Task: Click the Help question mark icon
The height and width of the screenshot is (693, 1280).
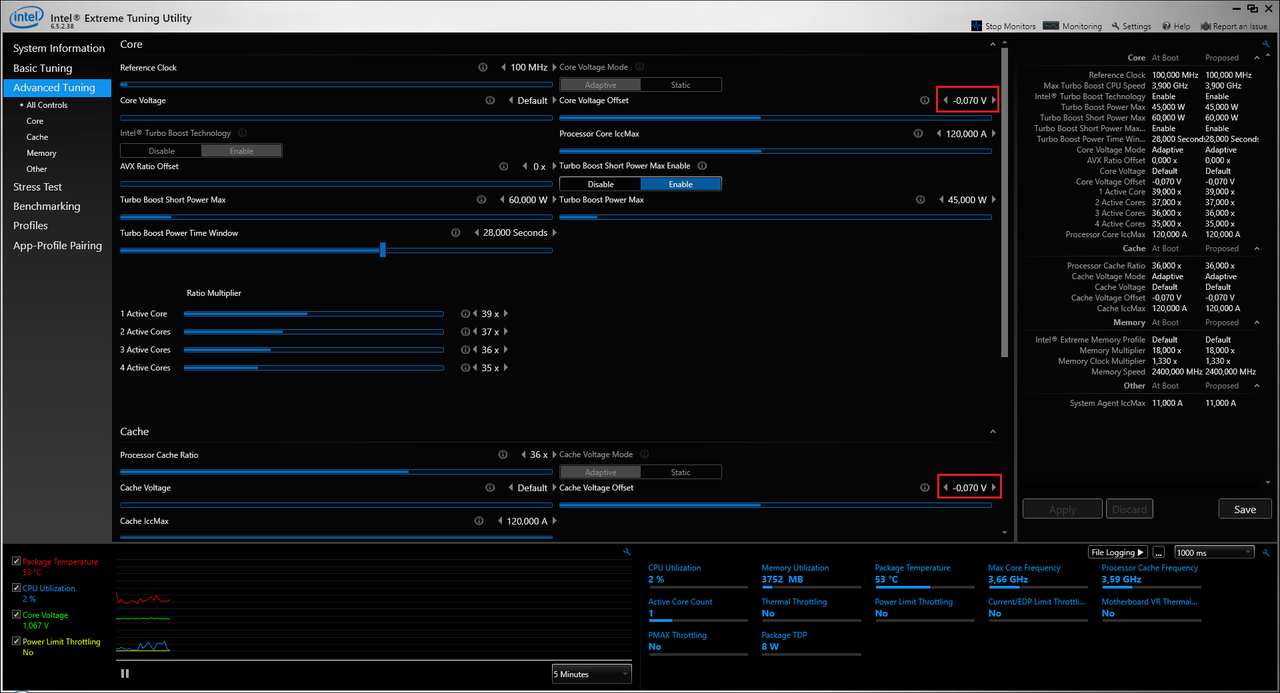Action: pos(1166,26)
